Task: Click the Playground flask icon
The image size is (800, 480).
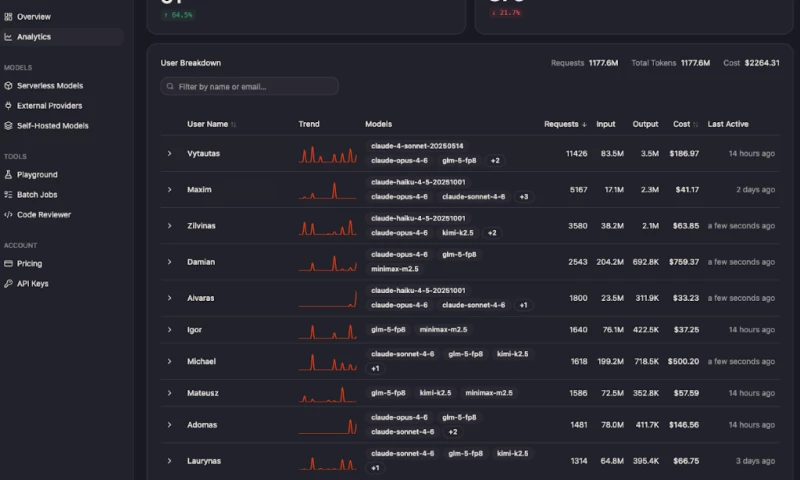Action: coord(8,174)
